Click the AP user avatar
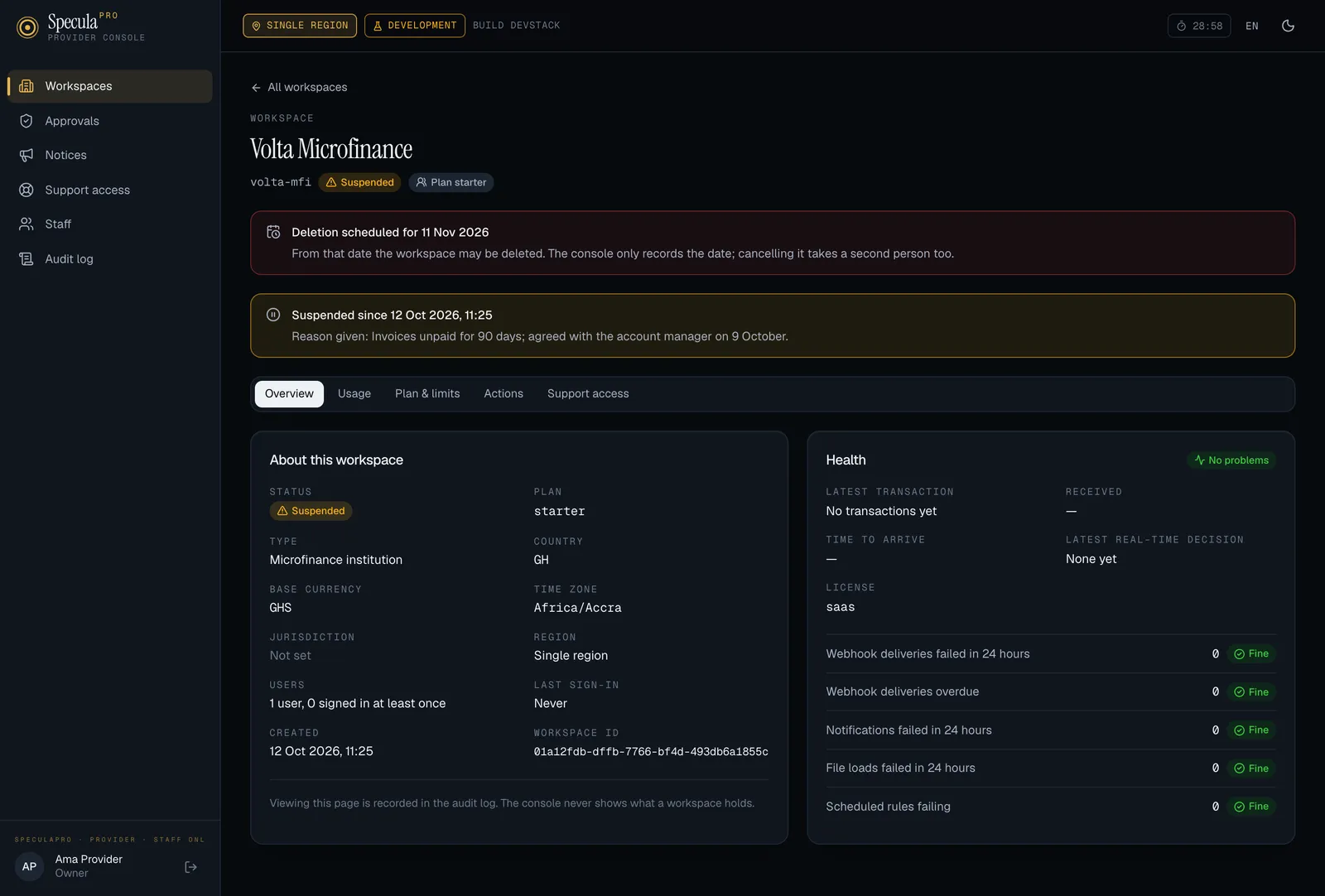The height and width of the screenshot is (896, 1325). click(29, 867)
